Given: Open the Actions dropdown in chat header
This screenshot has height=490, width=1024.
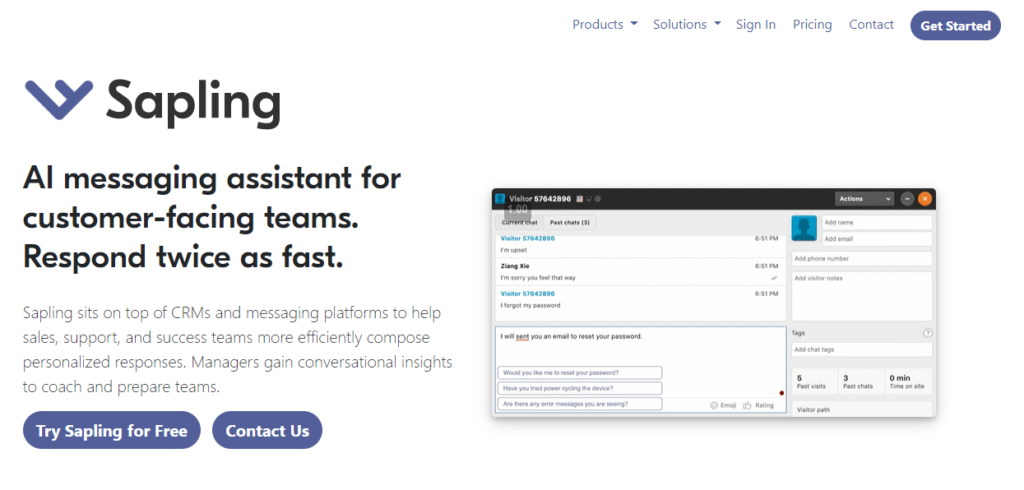Looking at the screenshot, I should 865,199.
